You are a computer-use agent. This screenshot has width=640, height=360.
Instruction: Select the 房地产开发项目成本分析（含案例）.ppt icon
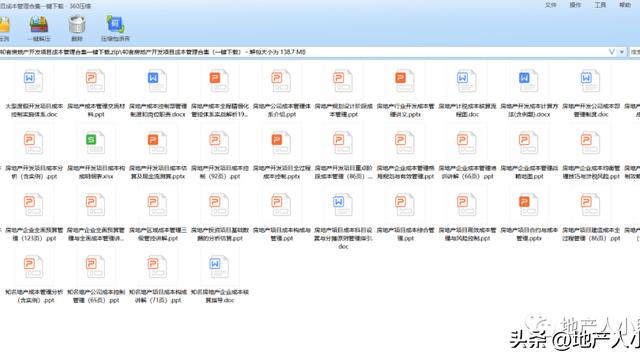coord(33,143)
